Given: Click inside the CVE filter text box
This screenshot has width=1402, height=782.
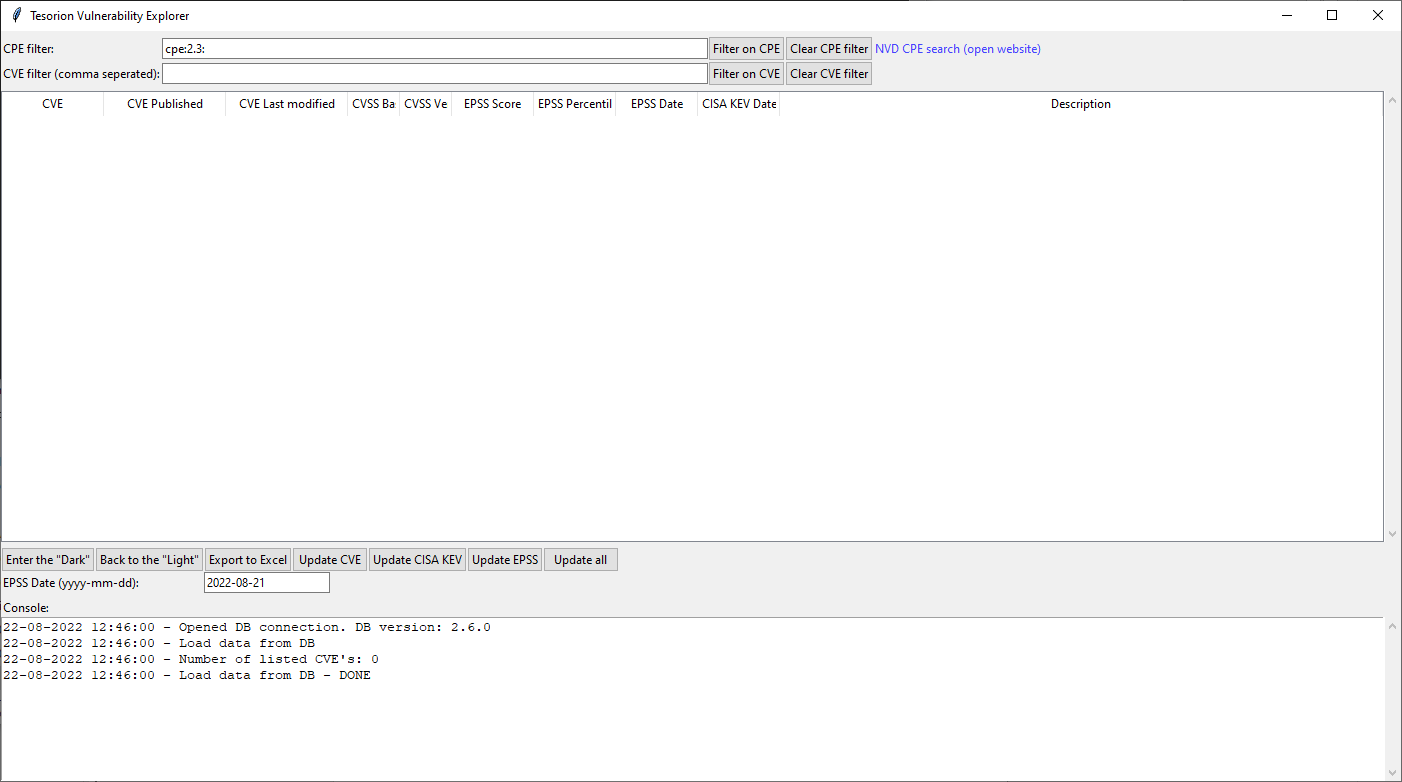Looking at the screenshot, I should [434, 72].
